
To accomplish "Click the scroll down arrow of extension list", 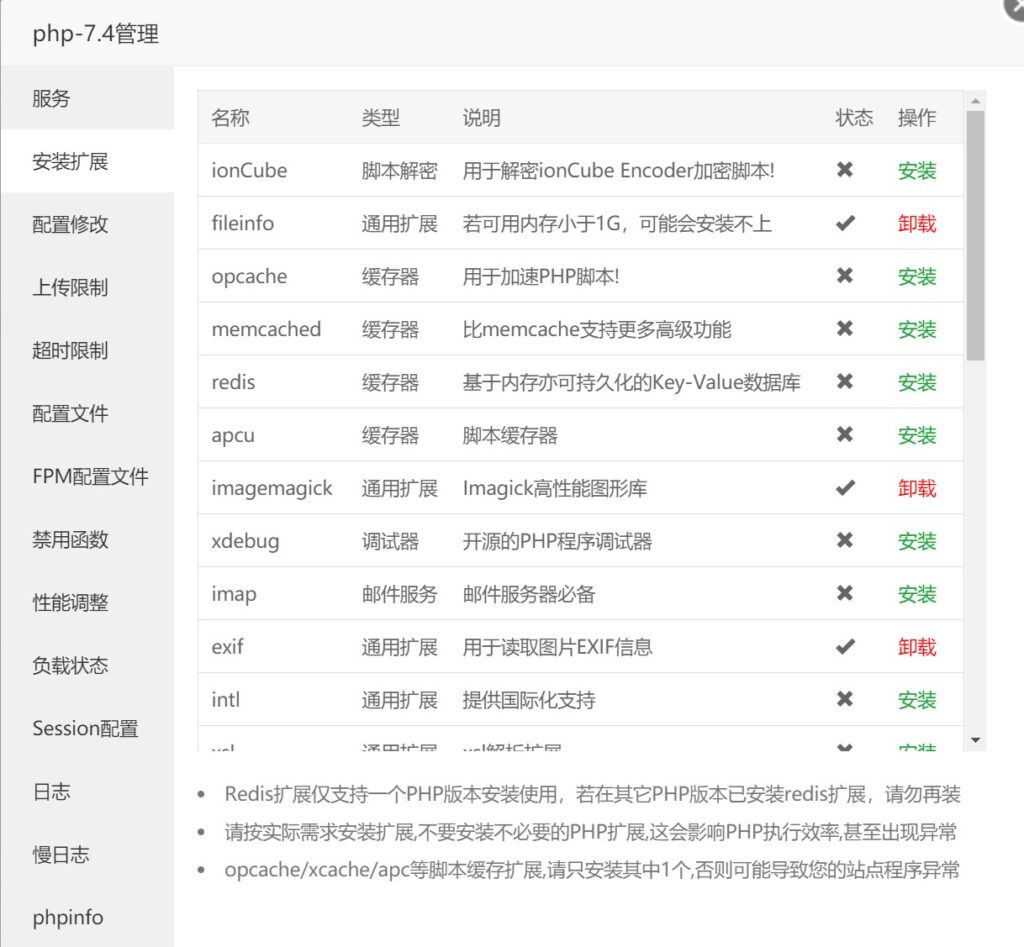I will coord(975,740).
